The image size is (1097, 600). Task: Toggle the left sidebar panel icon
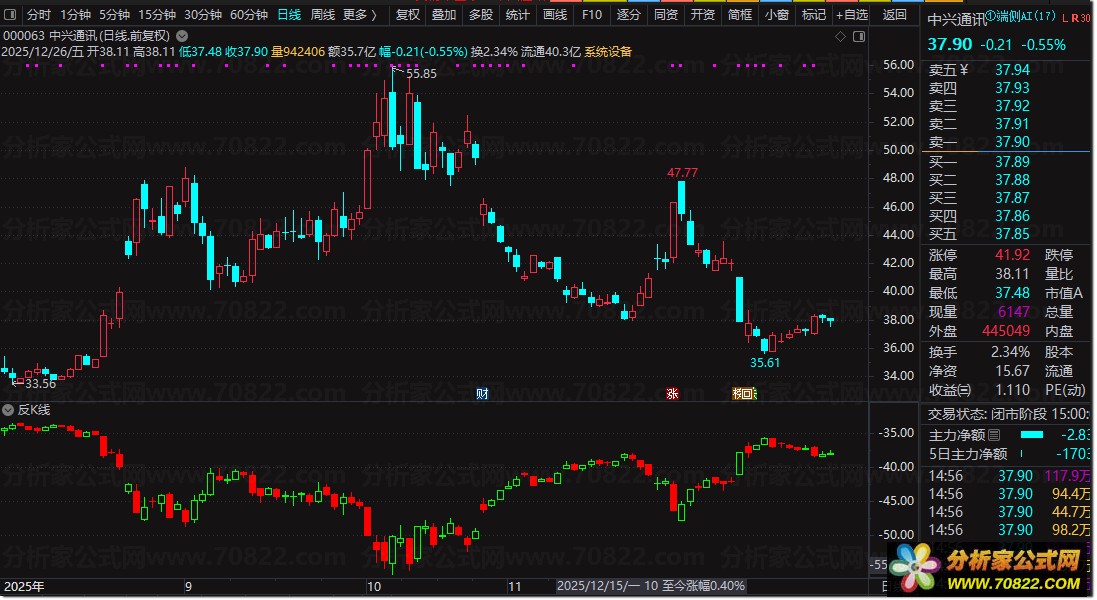(10, 15)
